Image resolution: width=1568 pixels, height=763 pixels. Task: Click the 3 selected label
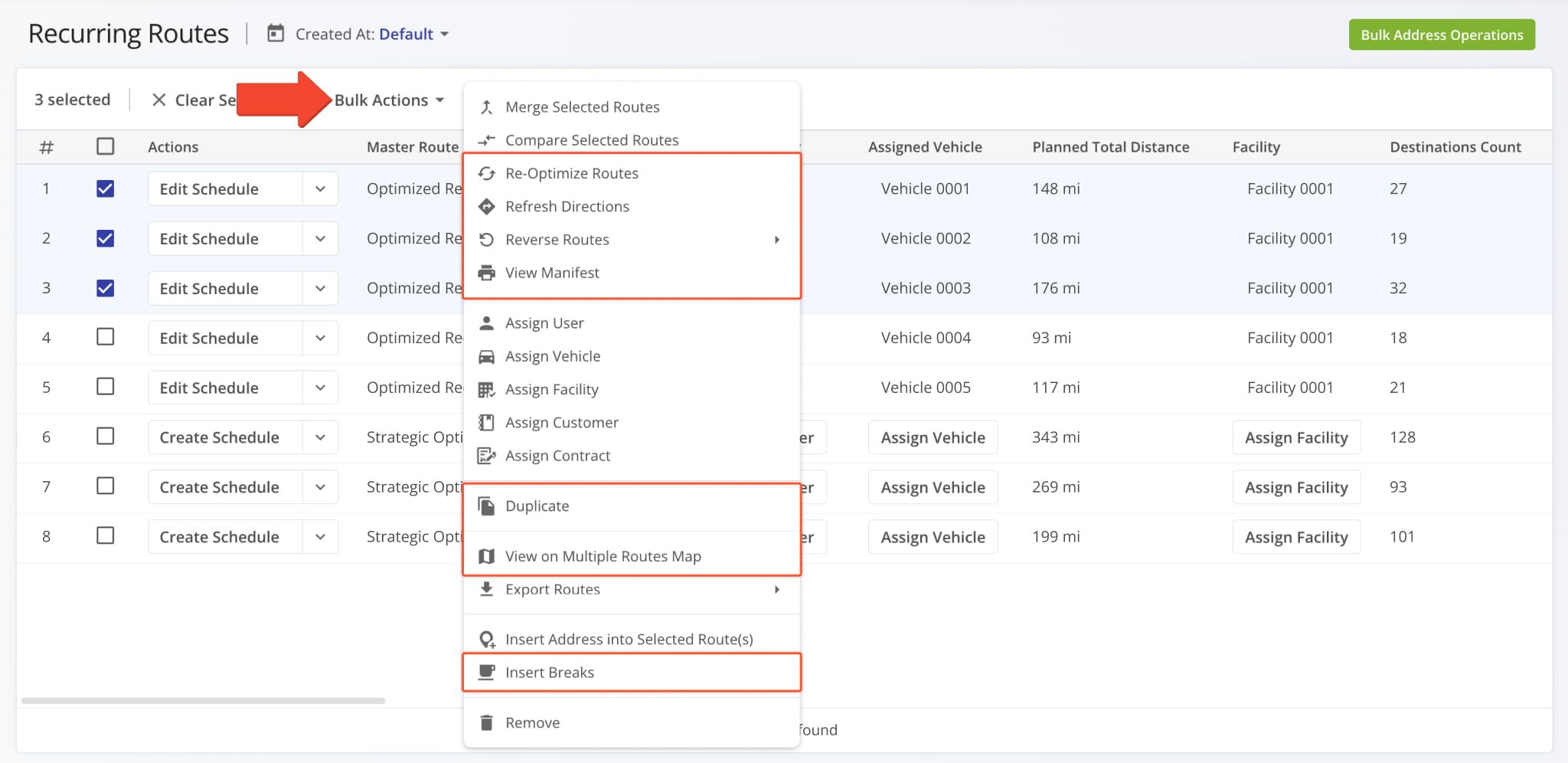(72, 100)
